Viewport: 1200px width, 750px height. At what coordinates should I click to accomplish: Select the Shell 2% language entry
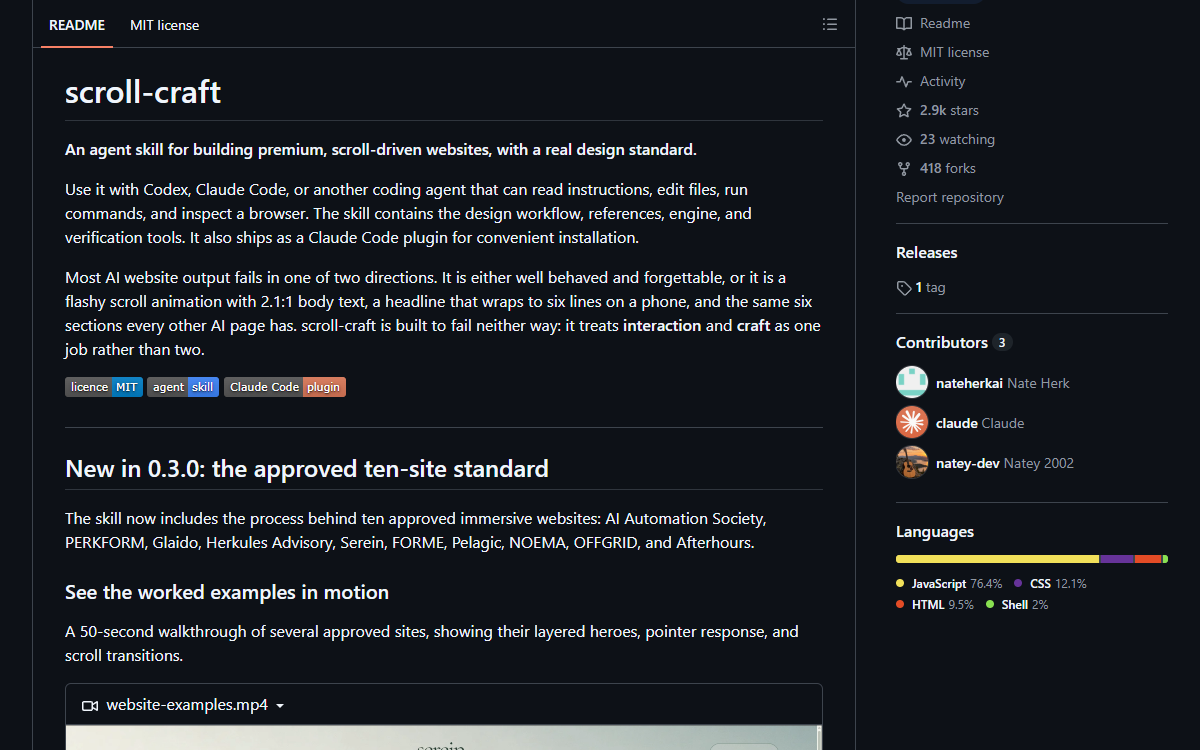tap(1017, 605)
